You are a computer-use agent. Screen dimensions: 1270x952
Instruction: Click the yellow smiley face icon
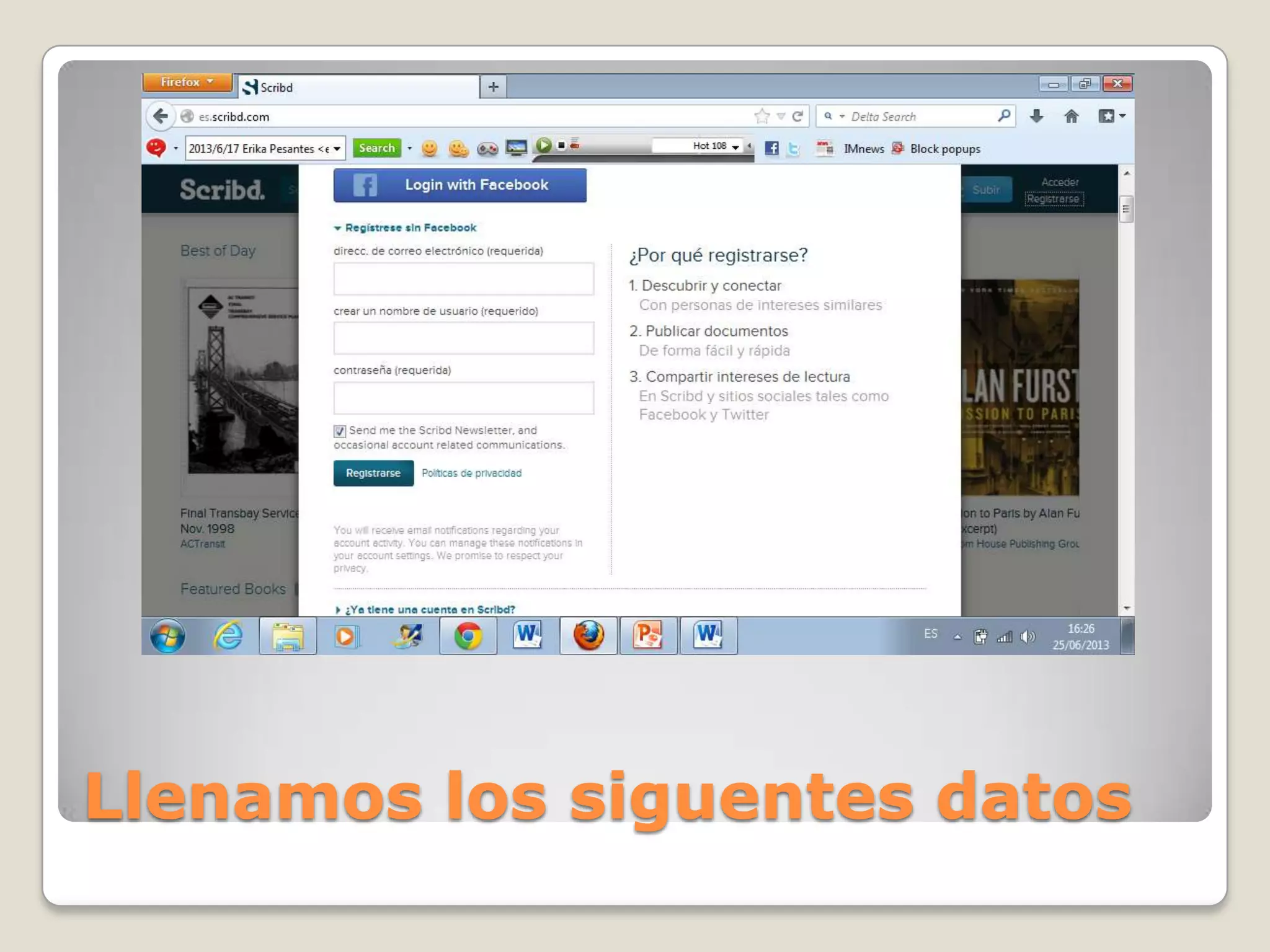tap(429, 148)
